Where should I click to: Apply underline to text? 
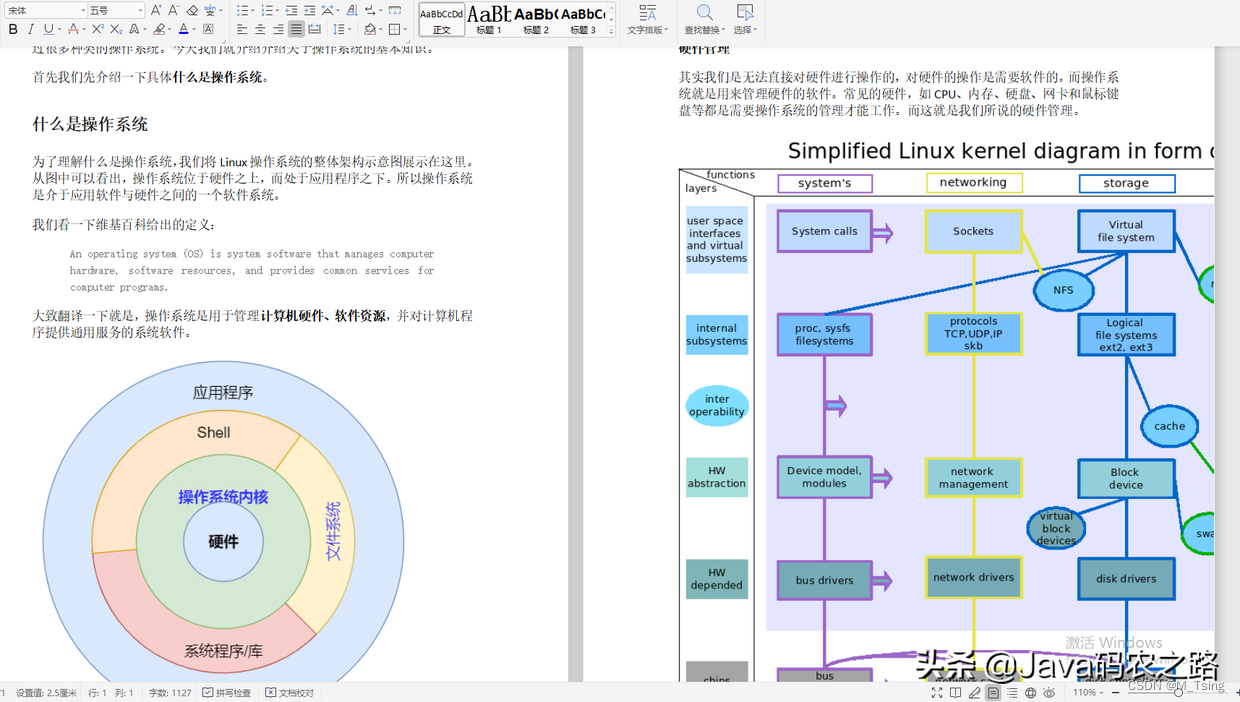[48, 29]
